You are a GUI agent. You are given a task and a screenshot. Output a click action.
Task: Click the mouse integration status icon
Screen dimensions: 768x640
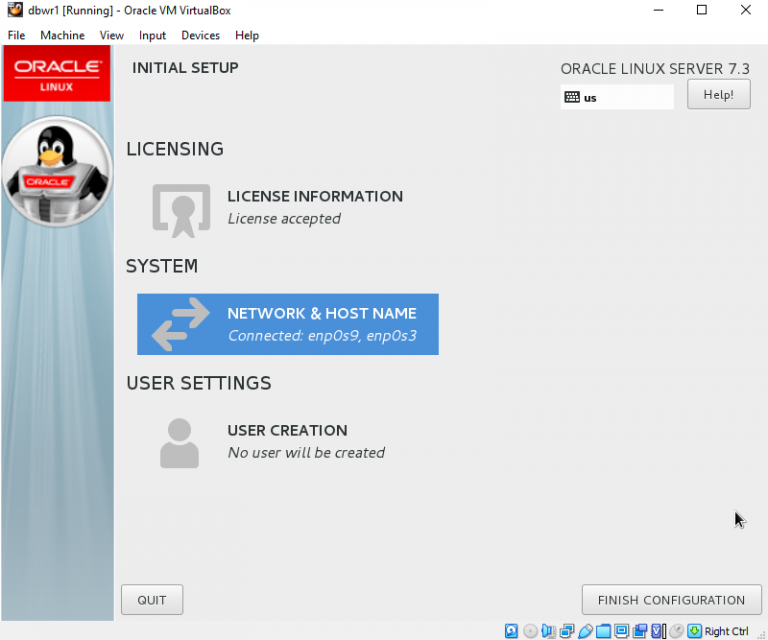click(676, 631)
